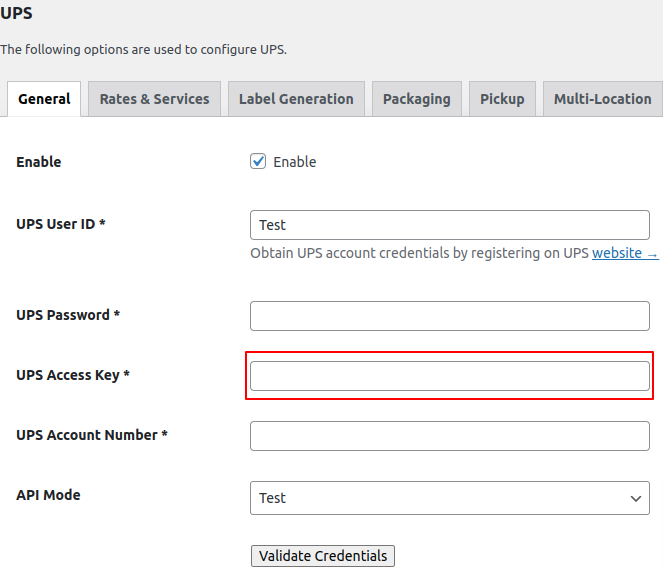The height and width of the screenshot is (584, 663).
Task: Select the UPS Account Number input box
Action: [x=449, y=436]
